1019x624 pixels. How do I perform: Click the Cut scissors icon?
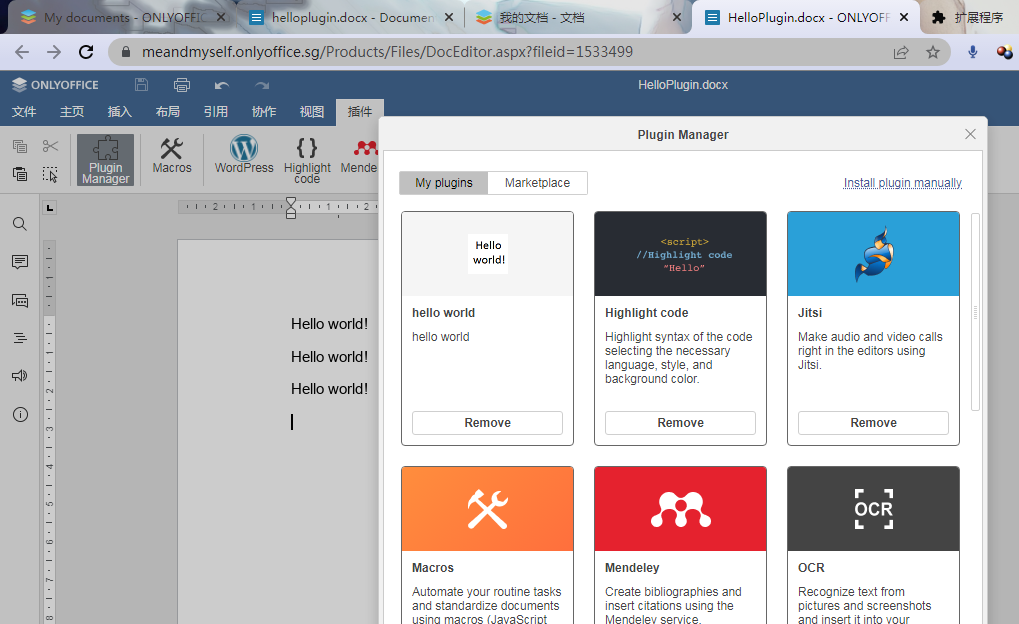[x=50, y=146]
